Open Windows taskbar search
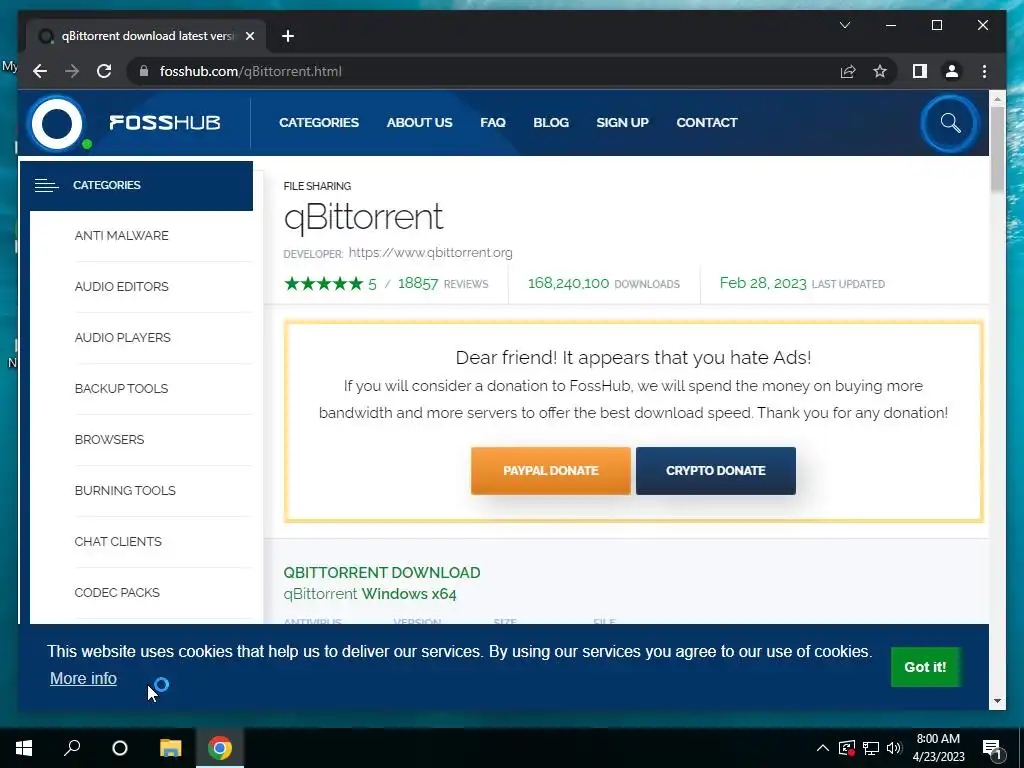 (x=72, y=748)
